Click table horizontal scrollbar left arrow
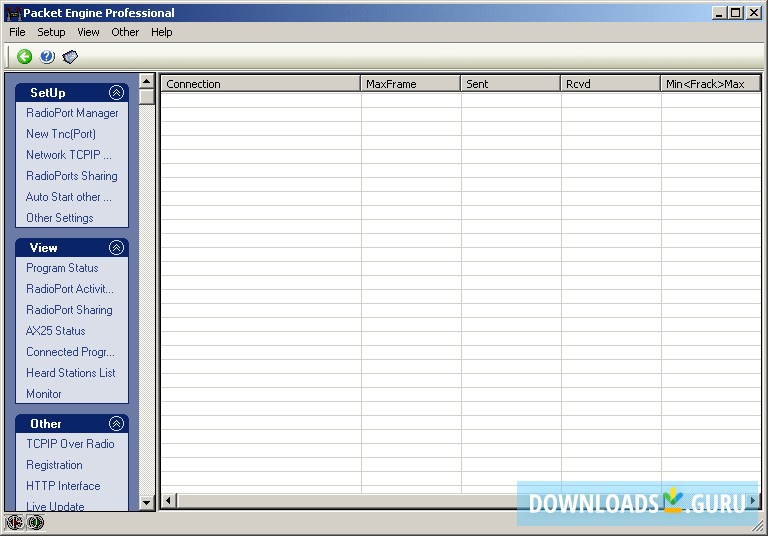The image size is (768, 536). pyautogui.click(x=169, y=501)
